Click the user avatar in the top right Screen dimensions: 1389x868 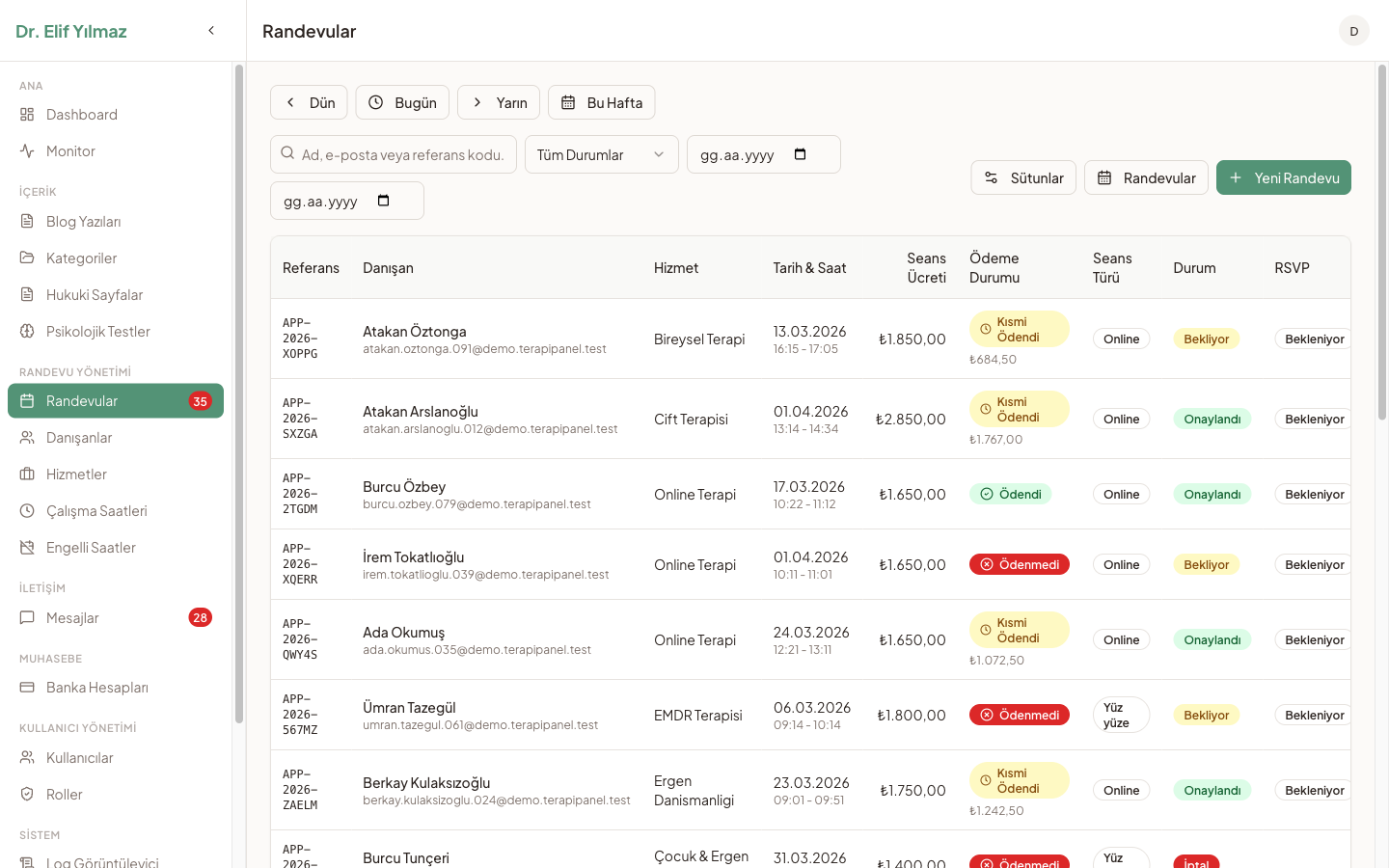[x=1353, y=31]
